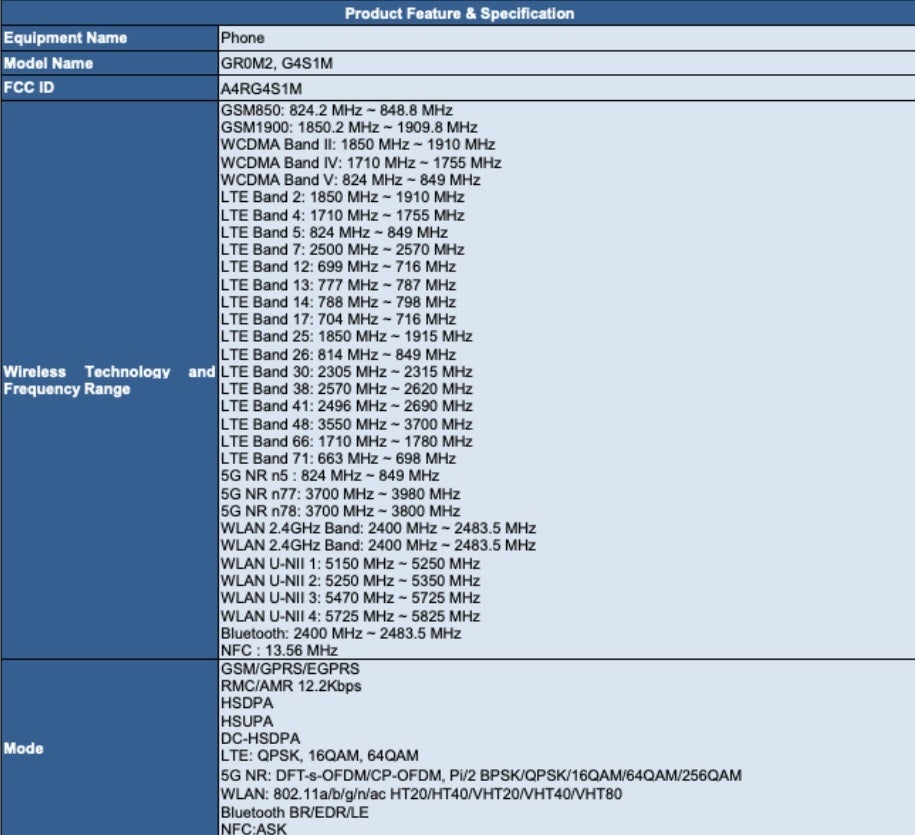Click the '5G NR n78: 3700 MHz' line
Screen dimensions: 915x835
tap(340, 511)
